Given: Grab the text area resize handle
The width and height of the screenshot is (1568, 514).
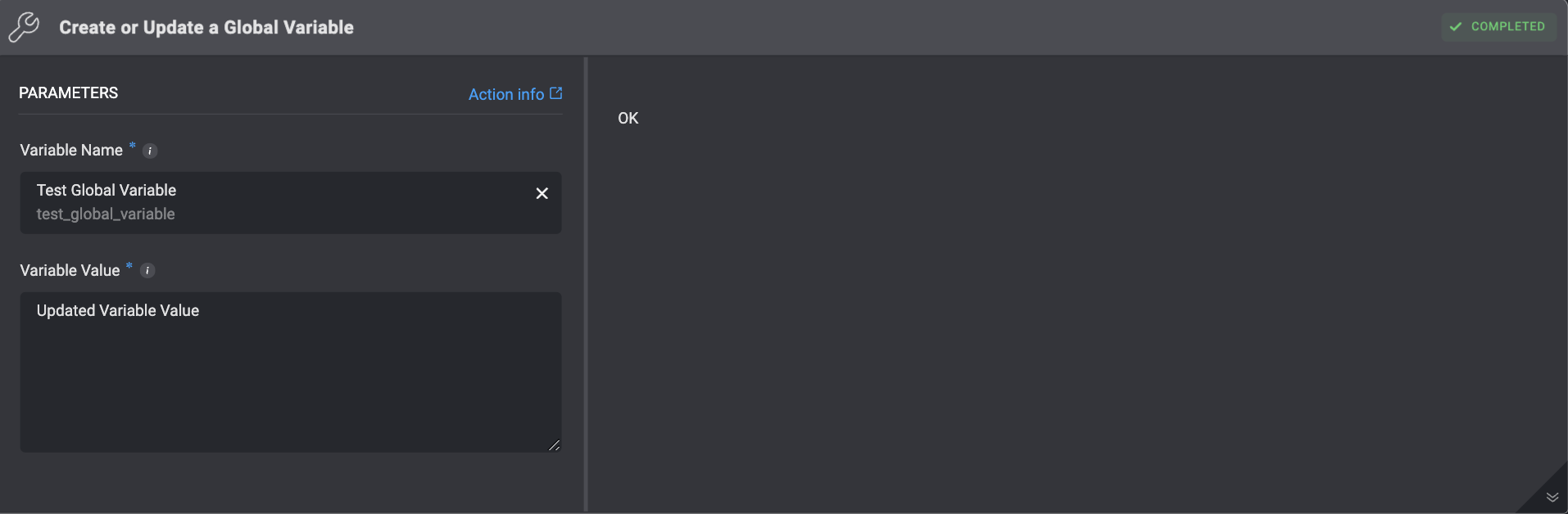Looking at the screenshot, I should coord(555,445).
